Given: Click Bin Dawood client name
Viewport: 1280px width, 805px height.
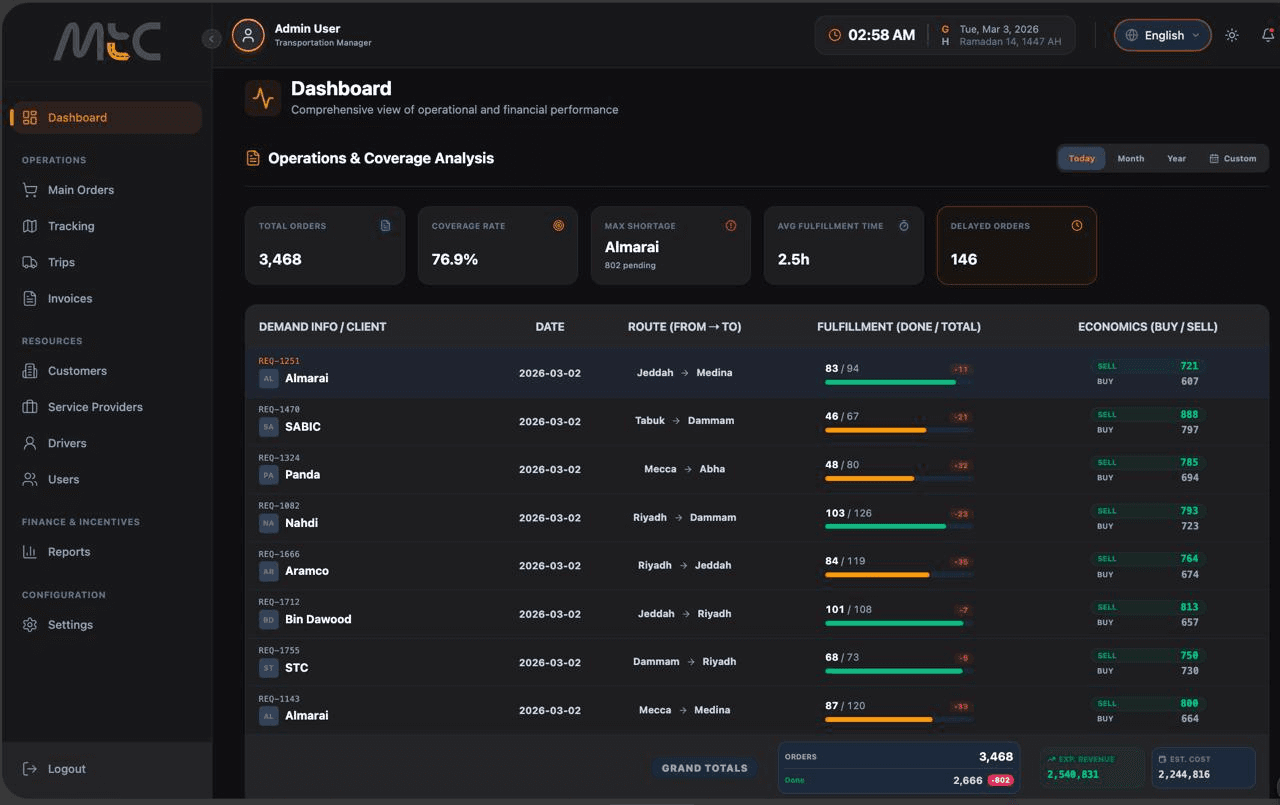Looking at the screenshot, I should pos(318,619).
